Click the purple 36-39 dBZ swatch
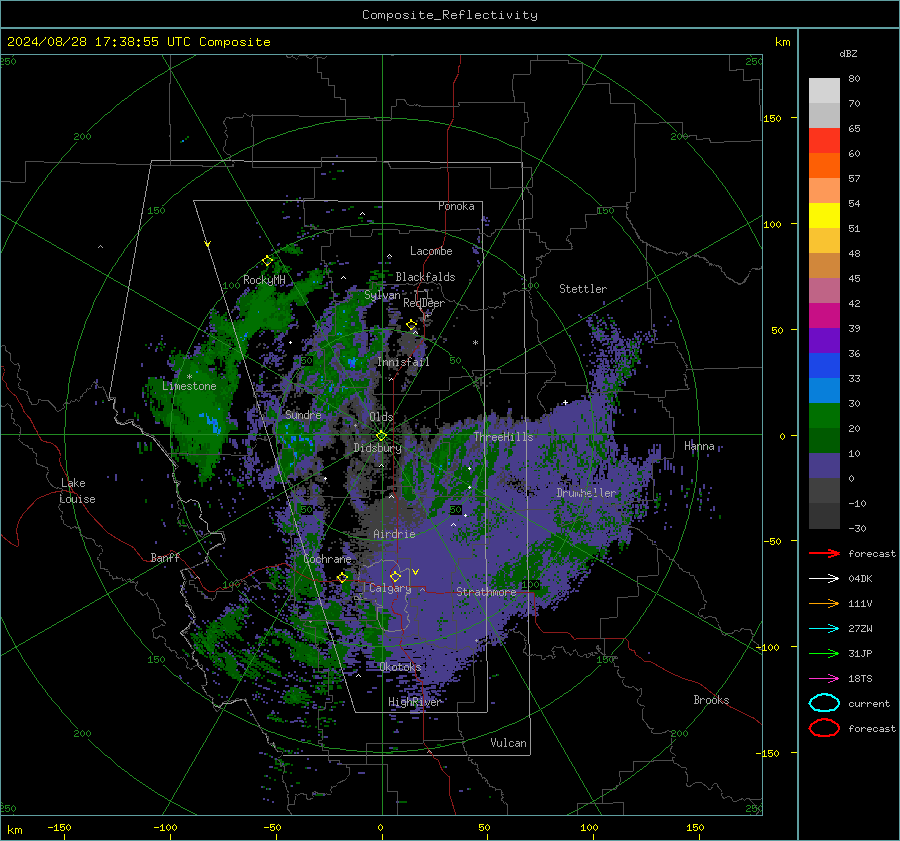Image resolution: width=900 pixels, height=841 pixels. pos(824,341)
